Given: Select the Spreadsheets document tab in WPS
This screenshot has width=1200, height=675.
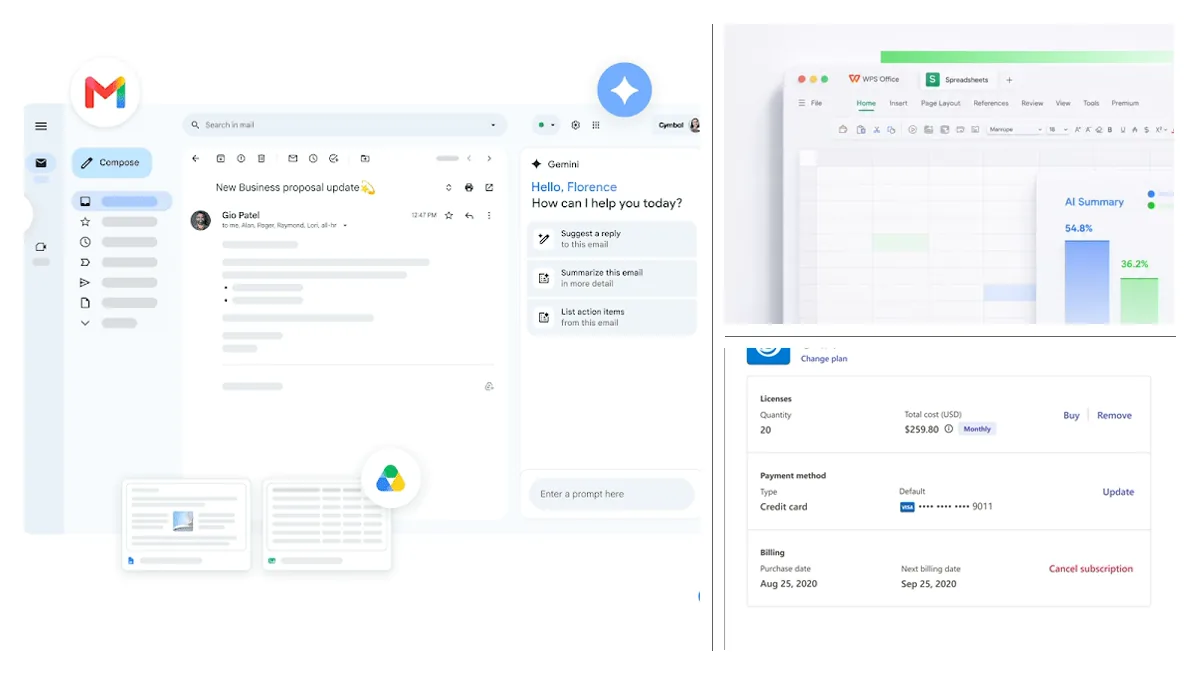Looking at the screenshot, I should [958, 79].
